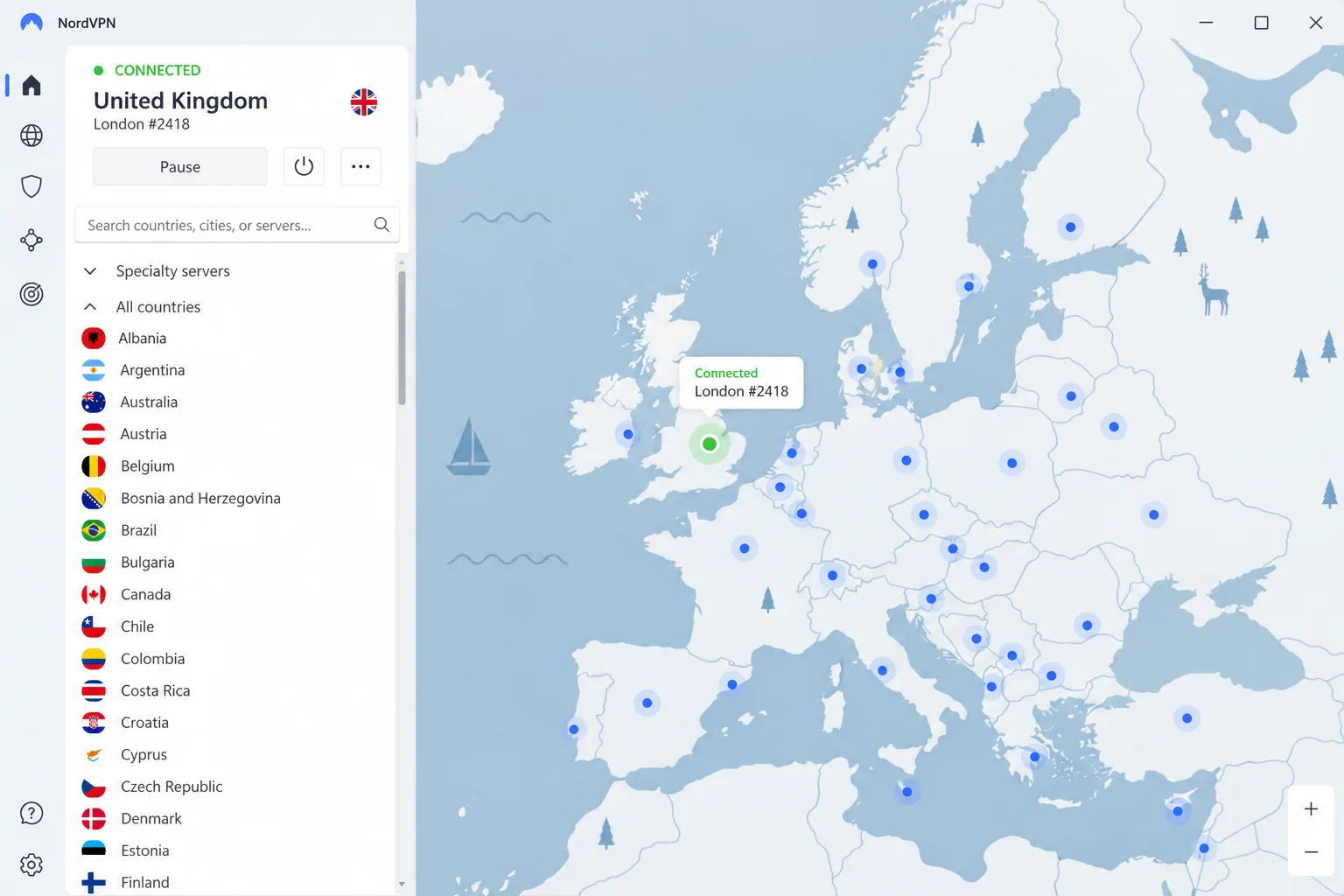Viewport: 1344px width, 896px height.
Task: Click scrollbar down arrow in country list
Action: (402, 885)
